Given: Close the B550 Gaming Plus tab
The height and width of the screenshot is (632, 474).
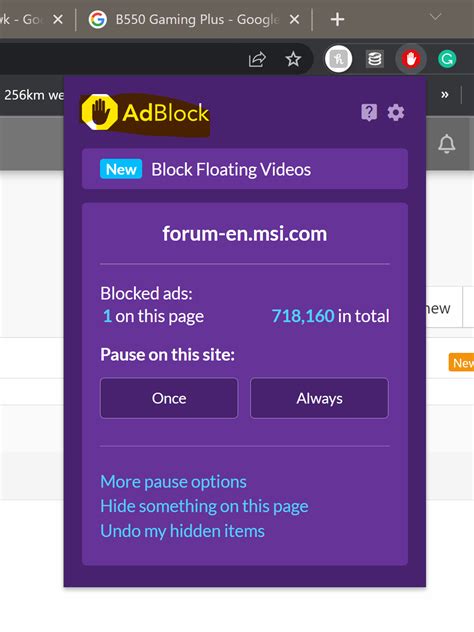Looking at the screenshot, I should click(295, 19).
